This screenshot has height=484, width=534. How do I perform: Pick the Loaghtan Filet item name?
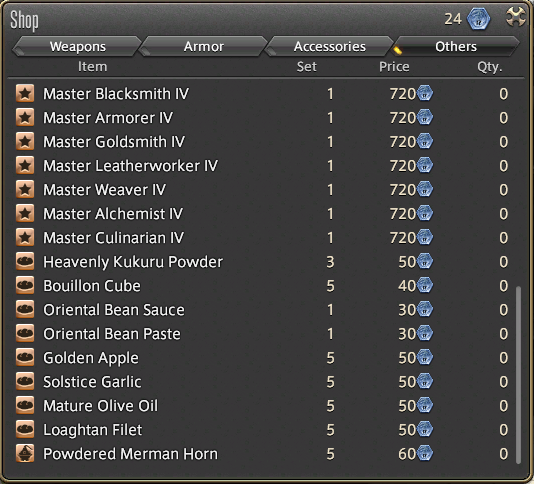coord(93,430)
